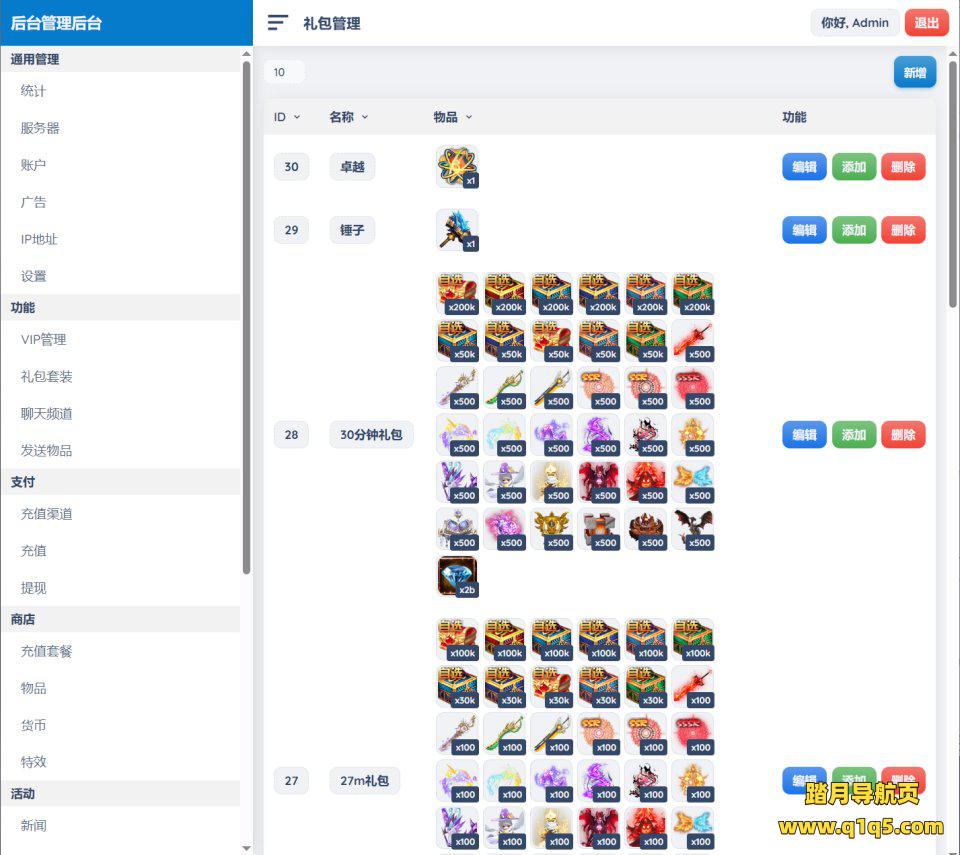
Task: Sort the table by the ID column
Action: [287, 117]
